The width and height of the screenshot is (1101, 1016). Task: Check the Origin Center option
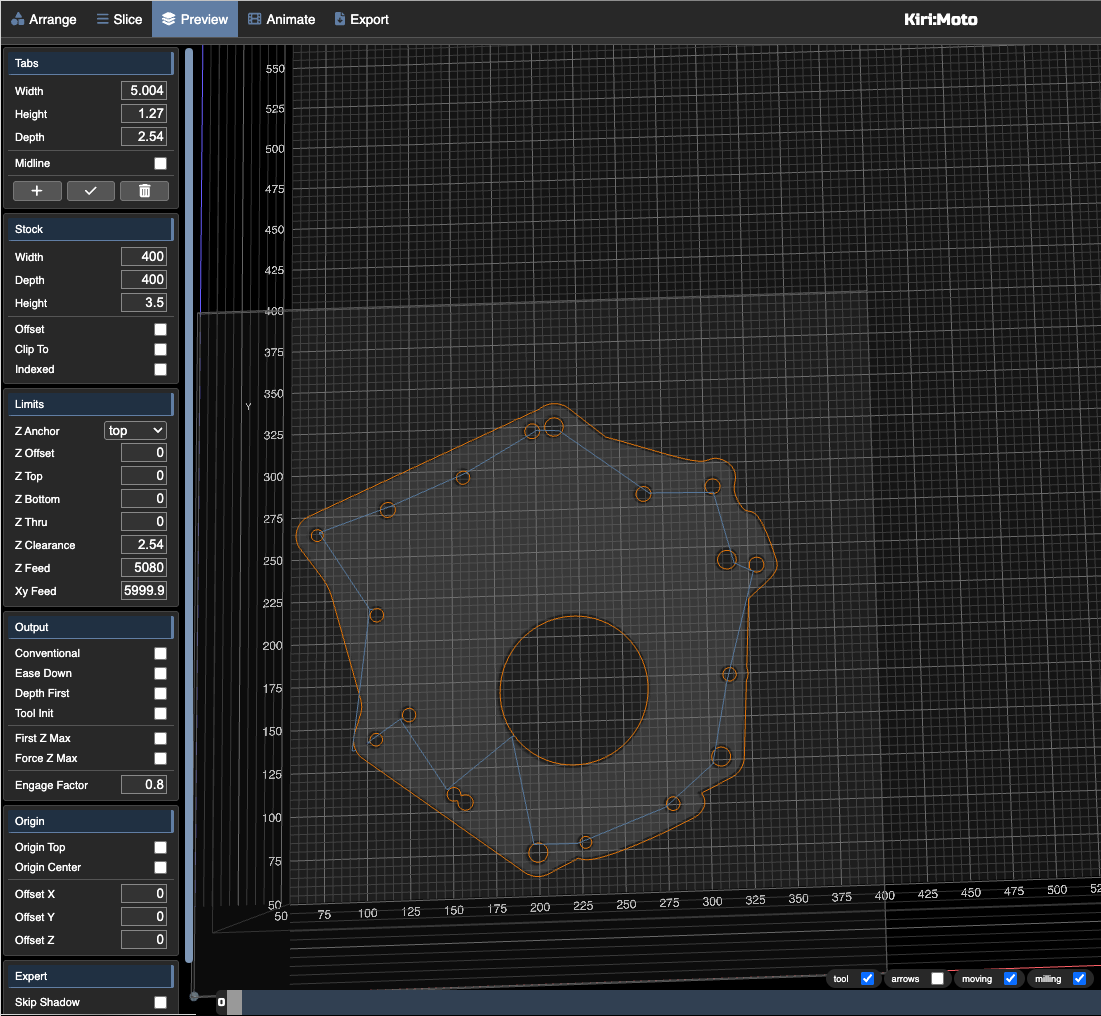pyautogui.click(x=160, y=867)
